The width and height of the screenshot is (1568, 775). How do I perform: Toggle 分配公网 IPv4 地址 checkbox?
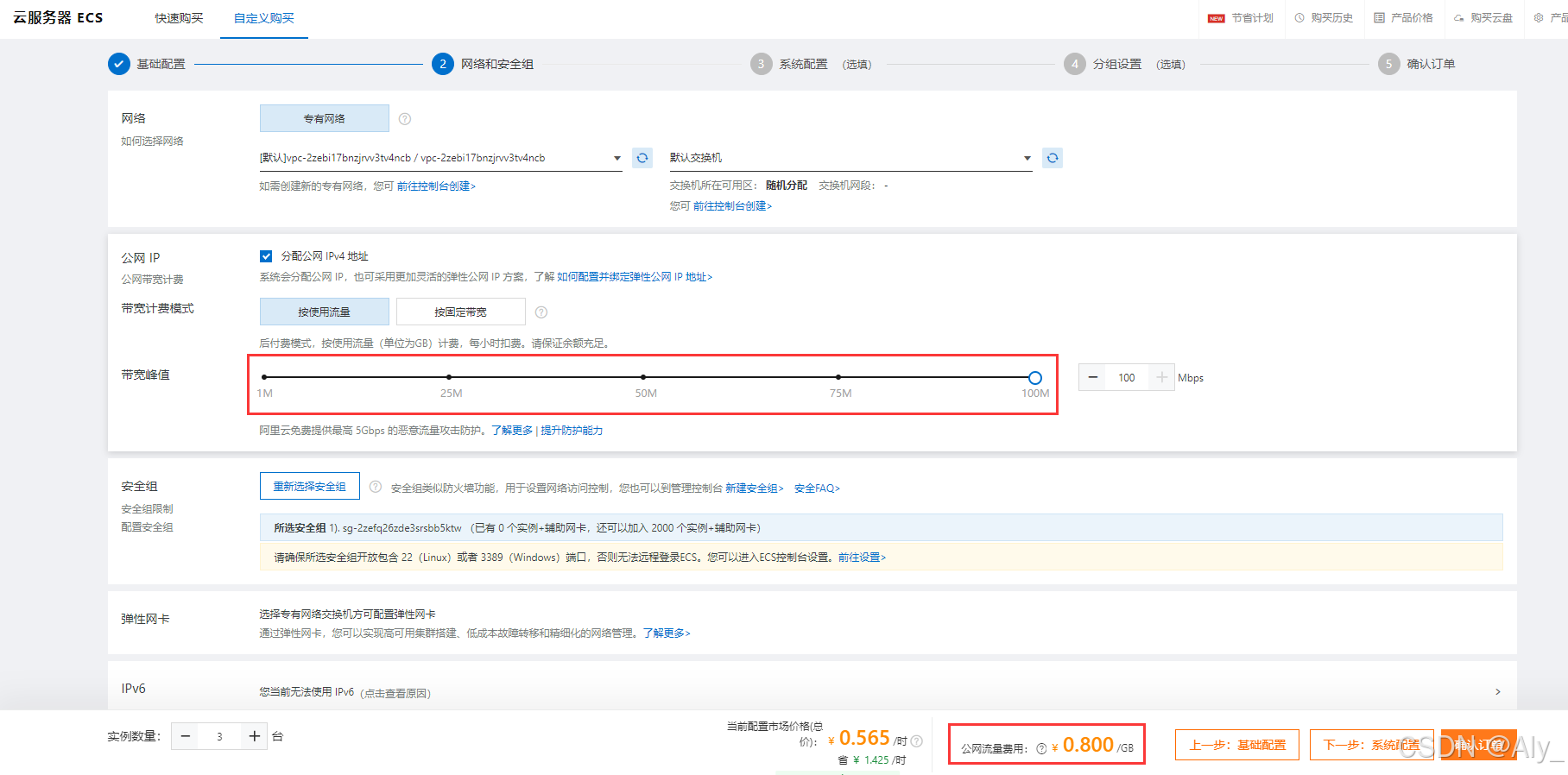coord(266,256)
